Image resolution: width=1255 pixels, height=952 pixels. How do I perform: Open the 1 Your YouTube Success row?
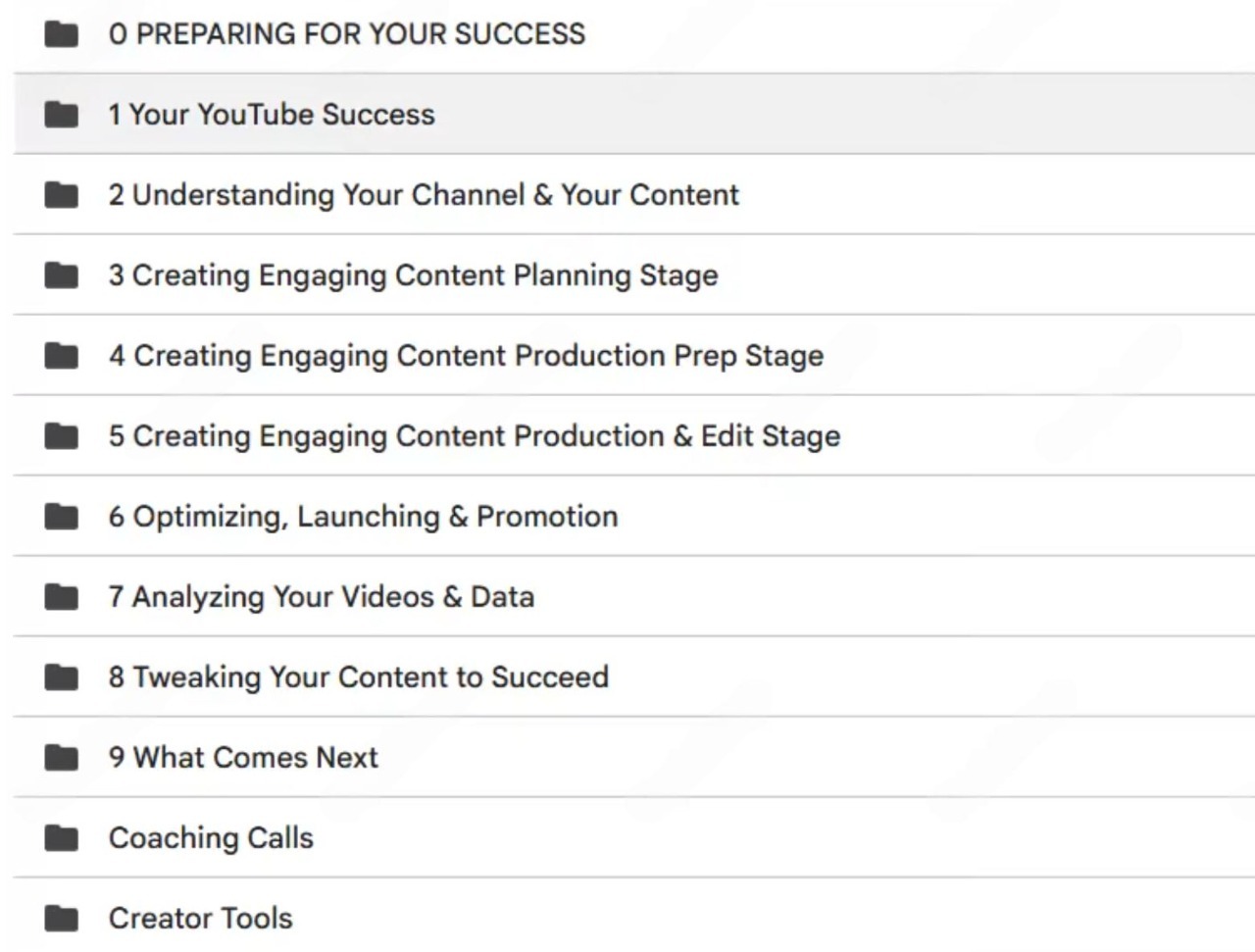tap(634, 114)
